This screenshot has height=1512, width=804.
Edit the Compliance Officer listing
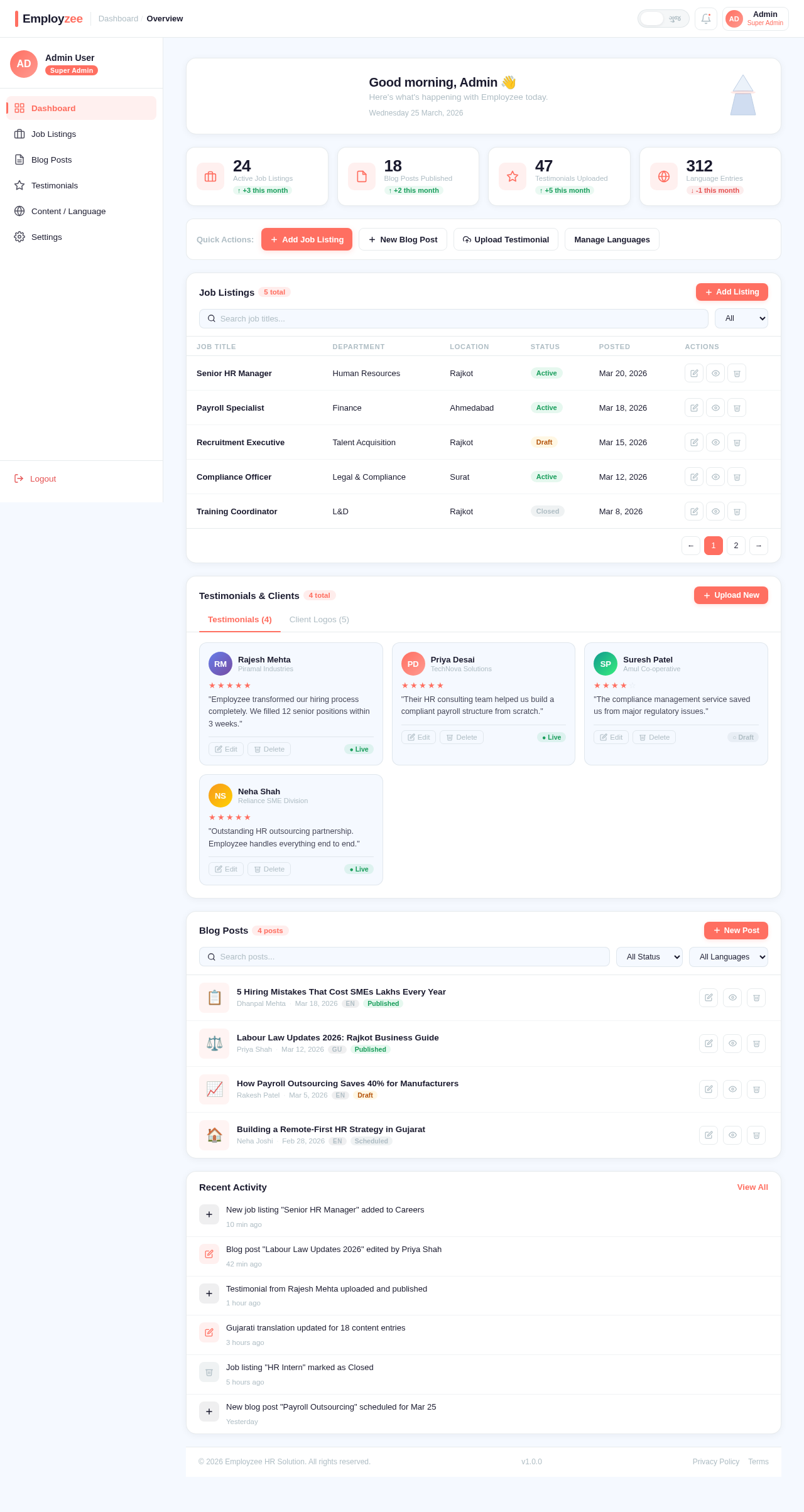(694, 477)
